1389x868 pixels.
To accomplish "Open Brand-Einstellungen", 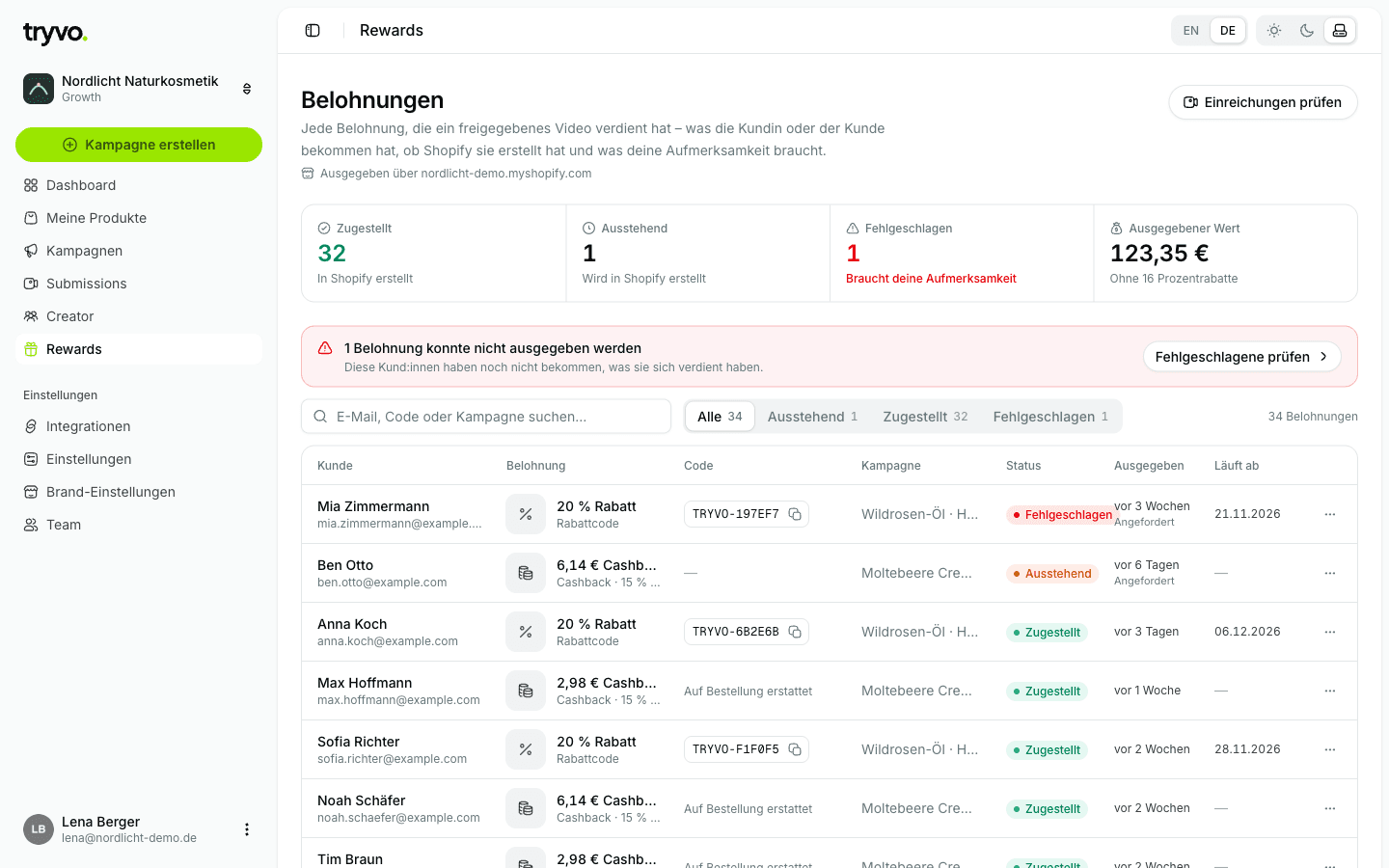I will 139,492.
